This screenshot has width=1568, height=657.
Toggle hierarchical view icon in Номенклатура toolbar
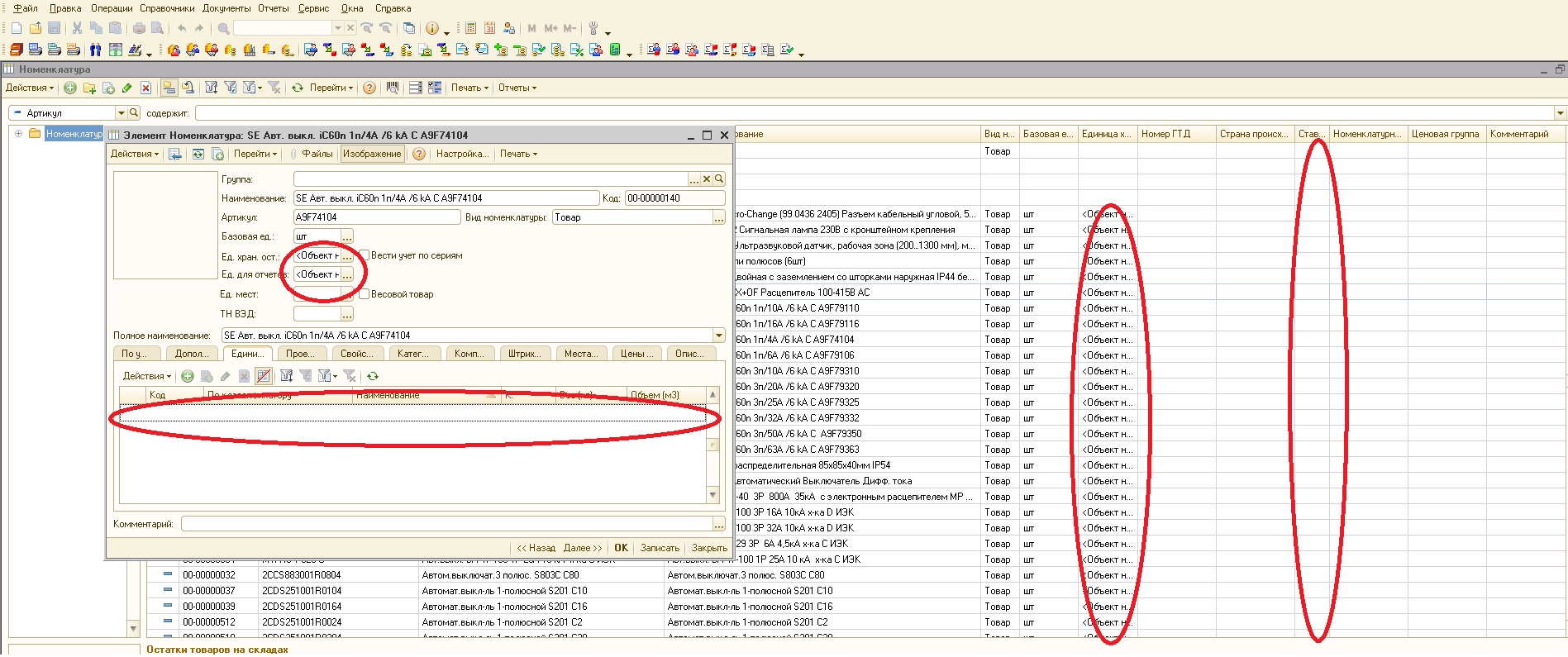tap(169, 88)
